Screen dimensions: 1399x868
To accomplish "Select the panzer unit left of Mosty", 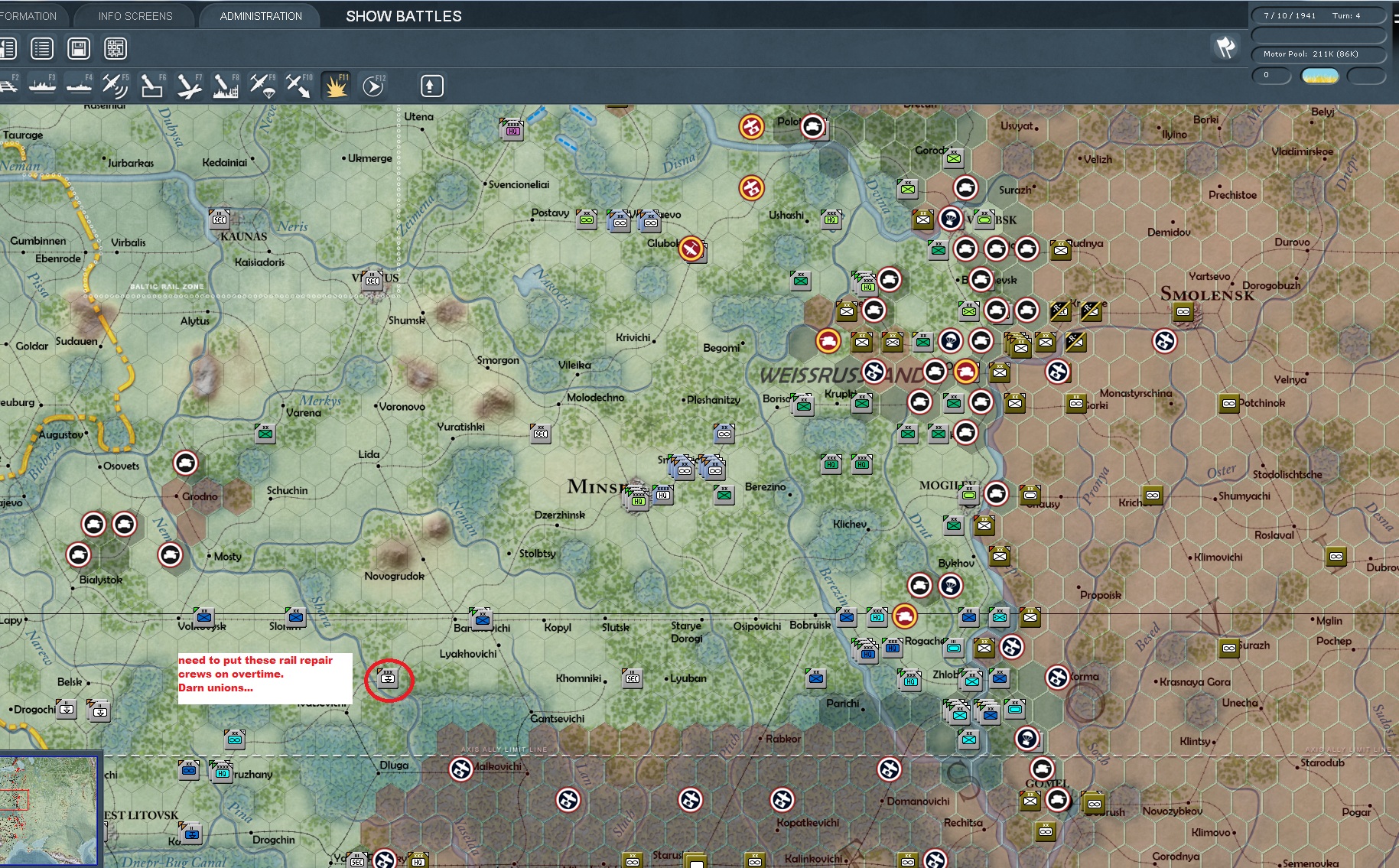I will click(170, 554).
